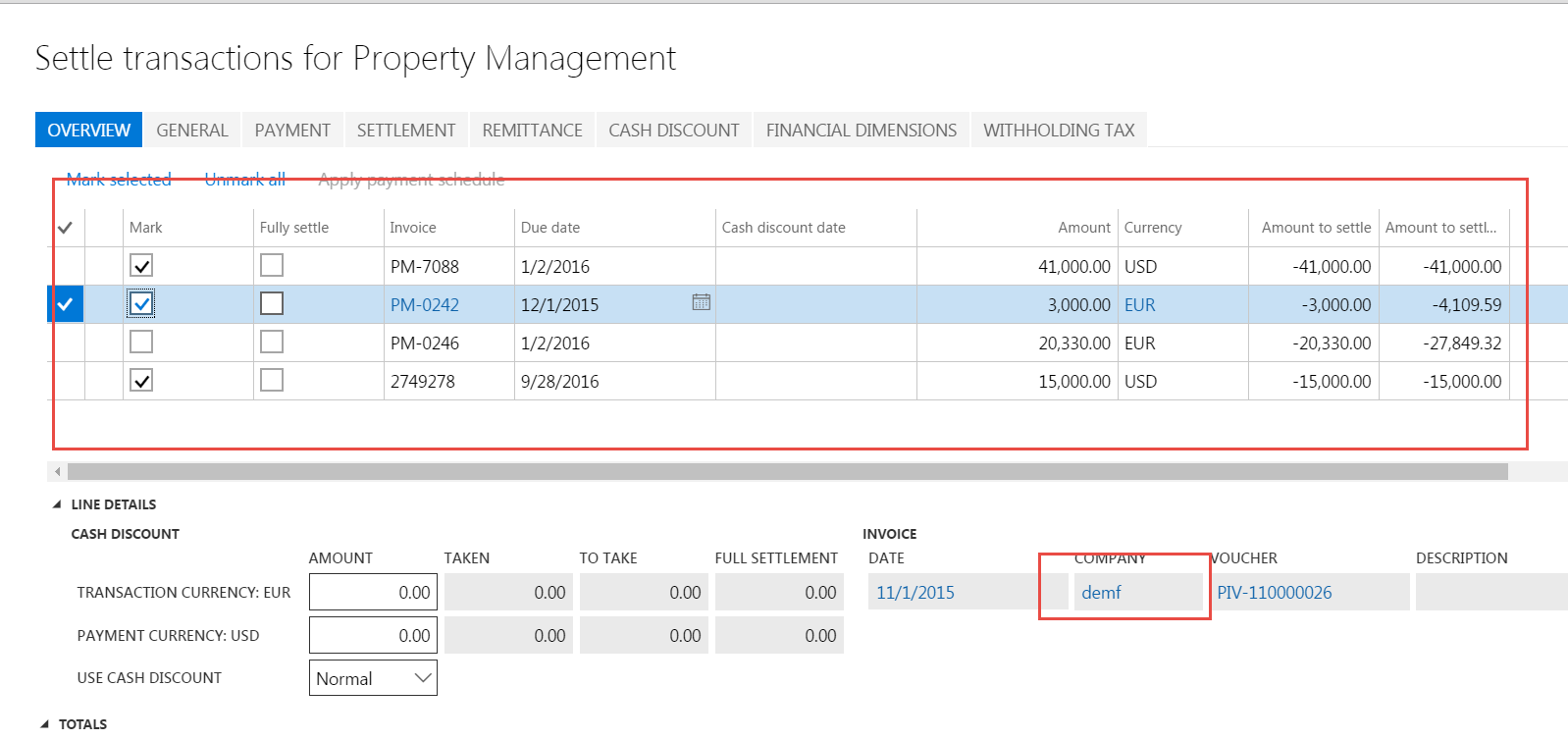Open the Use Cash Discount dropdown
Screen dimensions: 1568x740
[x=373, y=678]
